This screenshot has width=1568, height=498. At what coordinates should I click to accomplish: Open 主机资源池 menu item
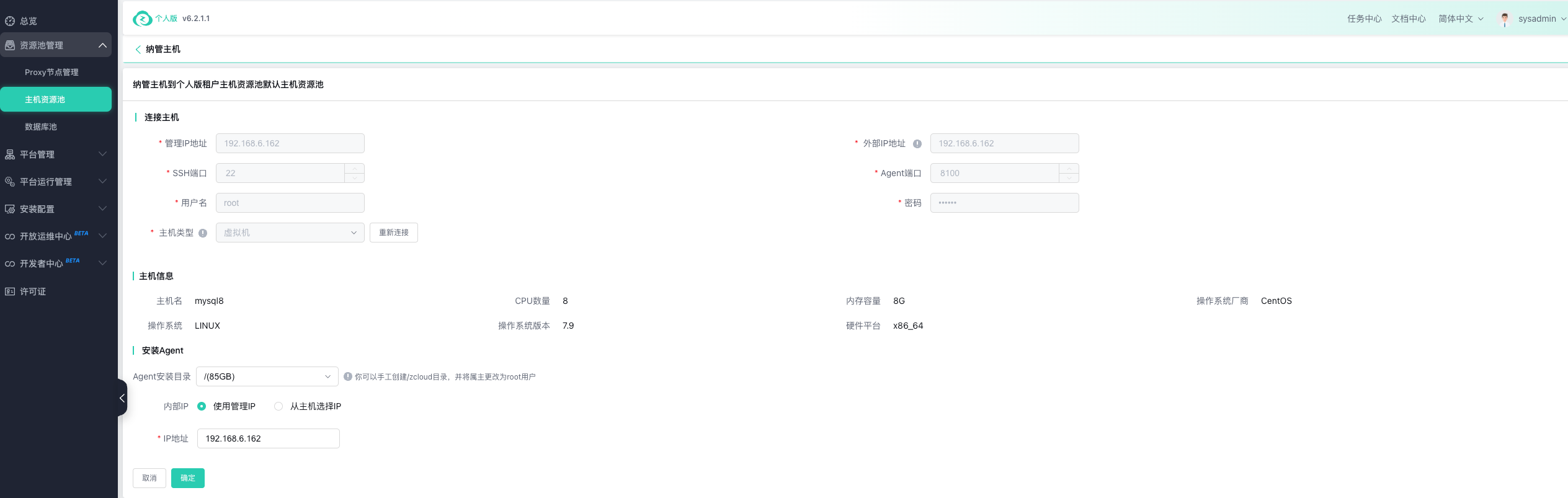click(x=56, y=99)
